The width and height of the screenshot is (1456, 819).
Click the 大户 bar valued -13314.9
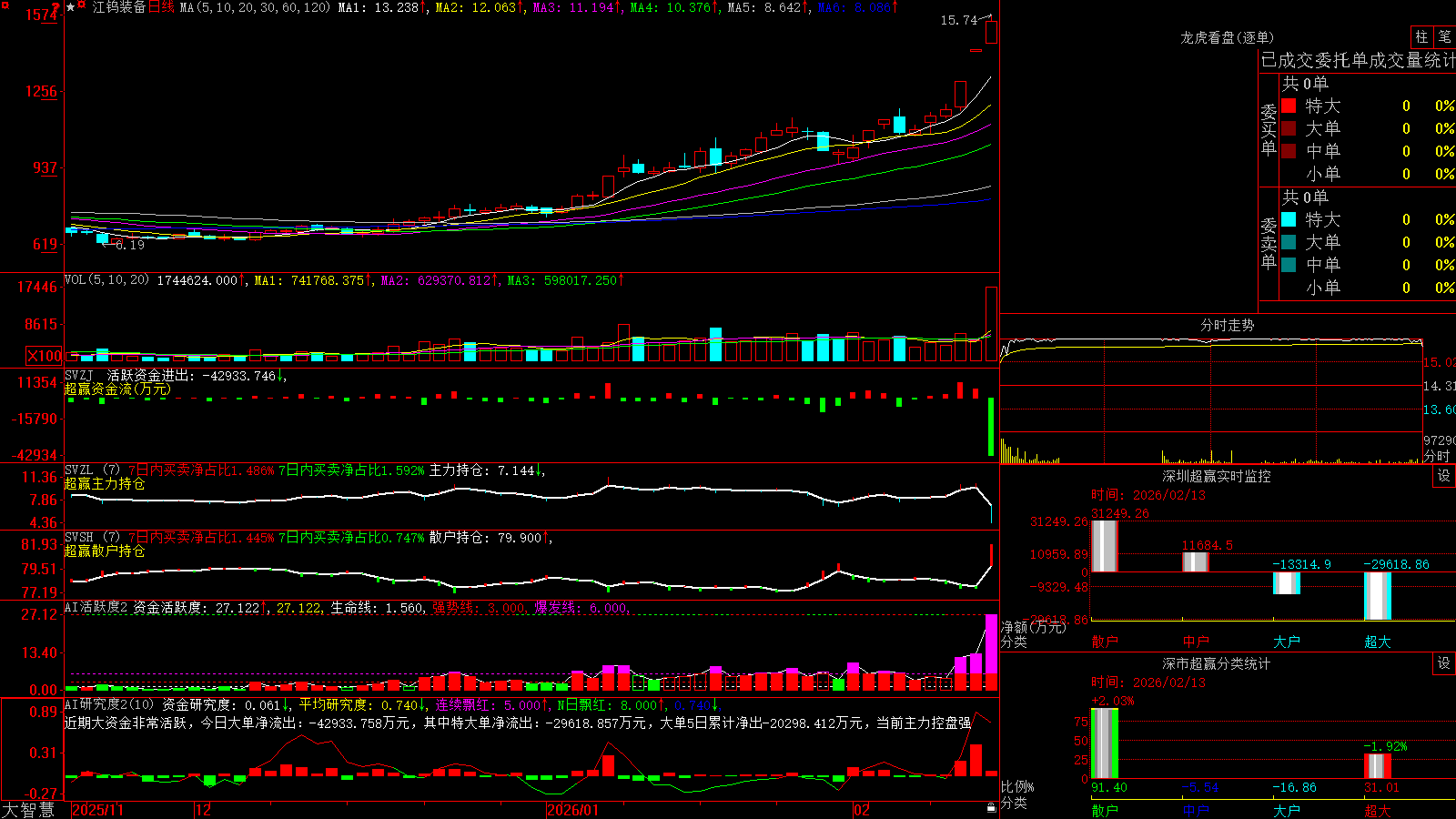[1286, 583]
